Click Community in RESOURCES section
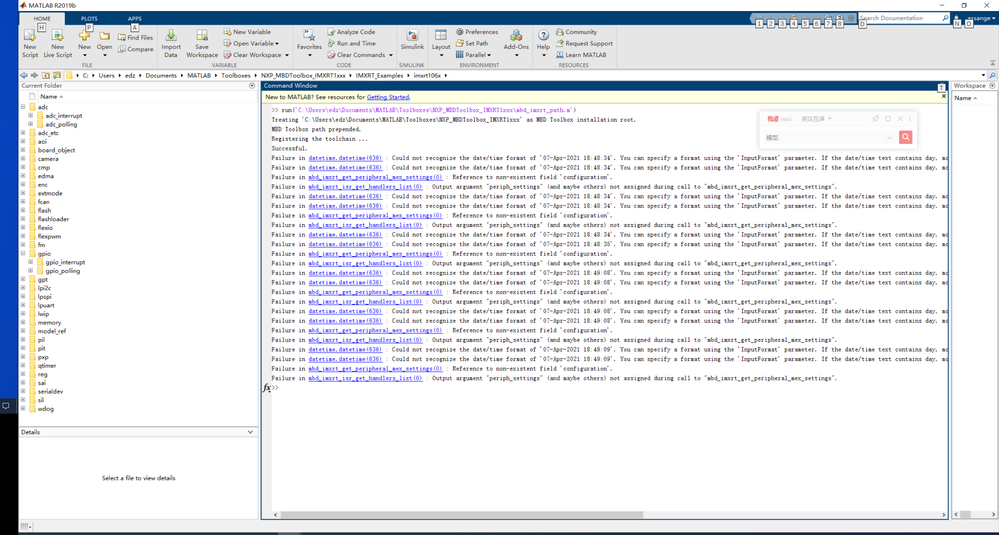The image size is (999, 535). coord(577,32)
